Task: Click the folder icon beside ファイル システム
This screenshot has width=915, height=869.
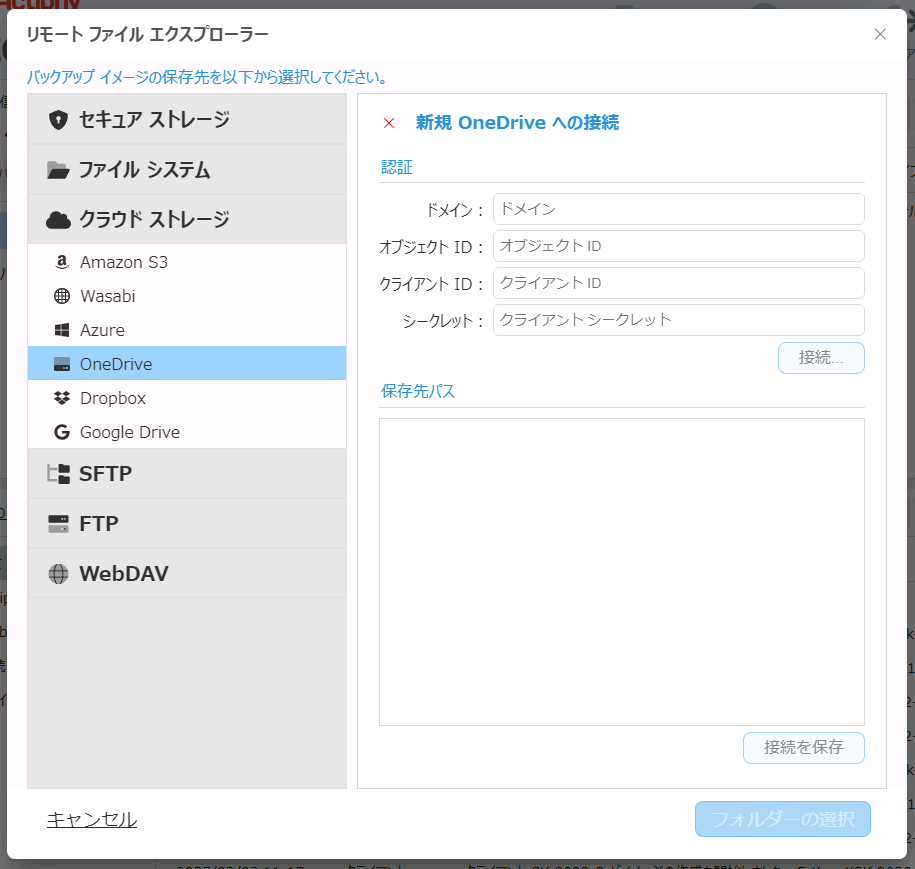Action: coord(58,170)
